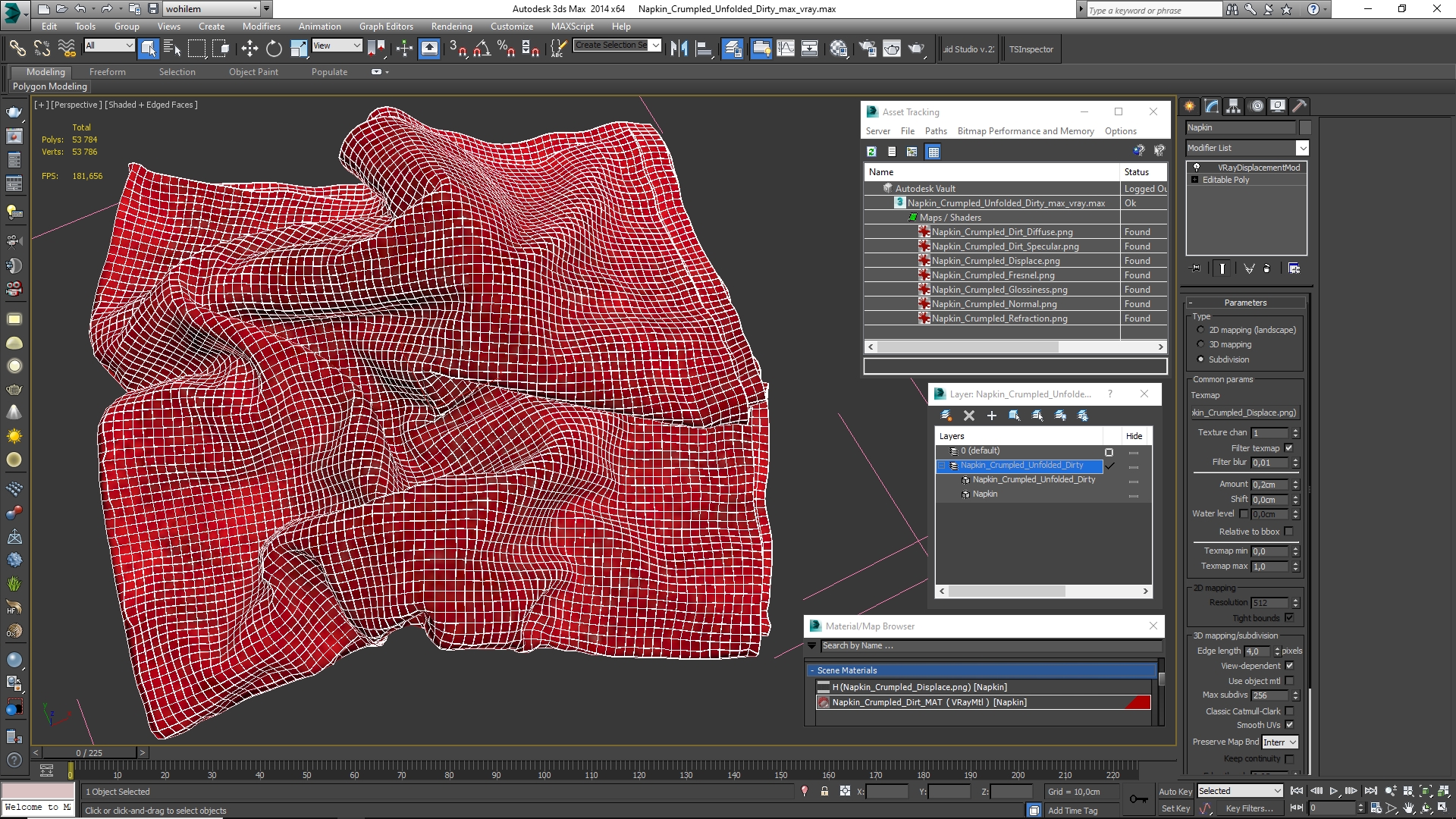Activate the Select and Scale tool

tap(299, 49)
